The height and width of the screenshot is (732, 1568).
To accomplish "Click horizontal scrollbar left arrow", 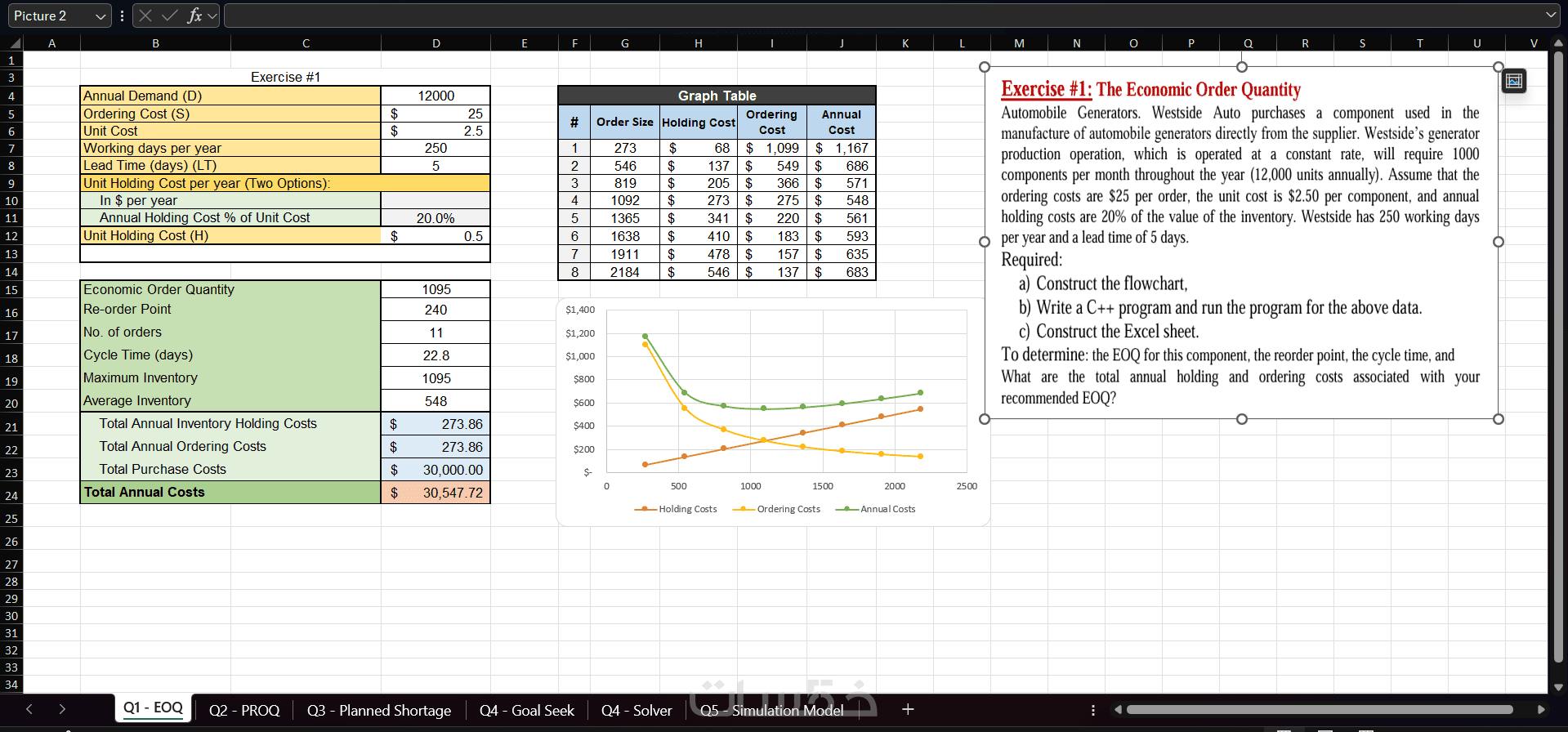I will pos(1118,710).
